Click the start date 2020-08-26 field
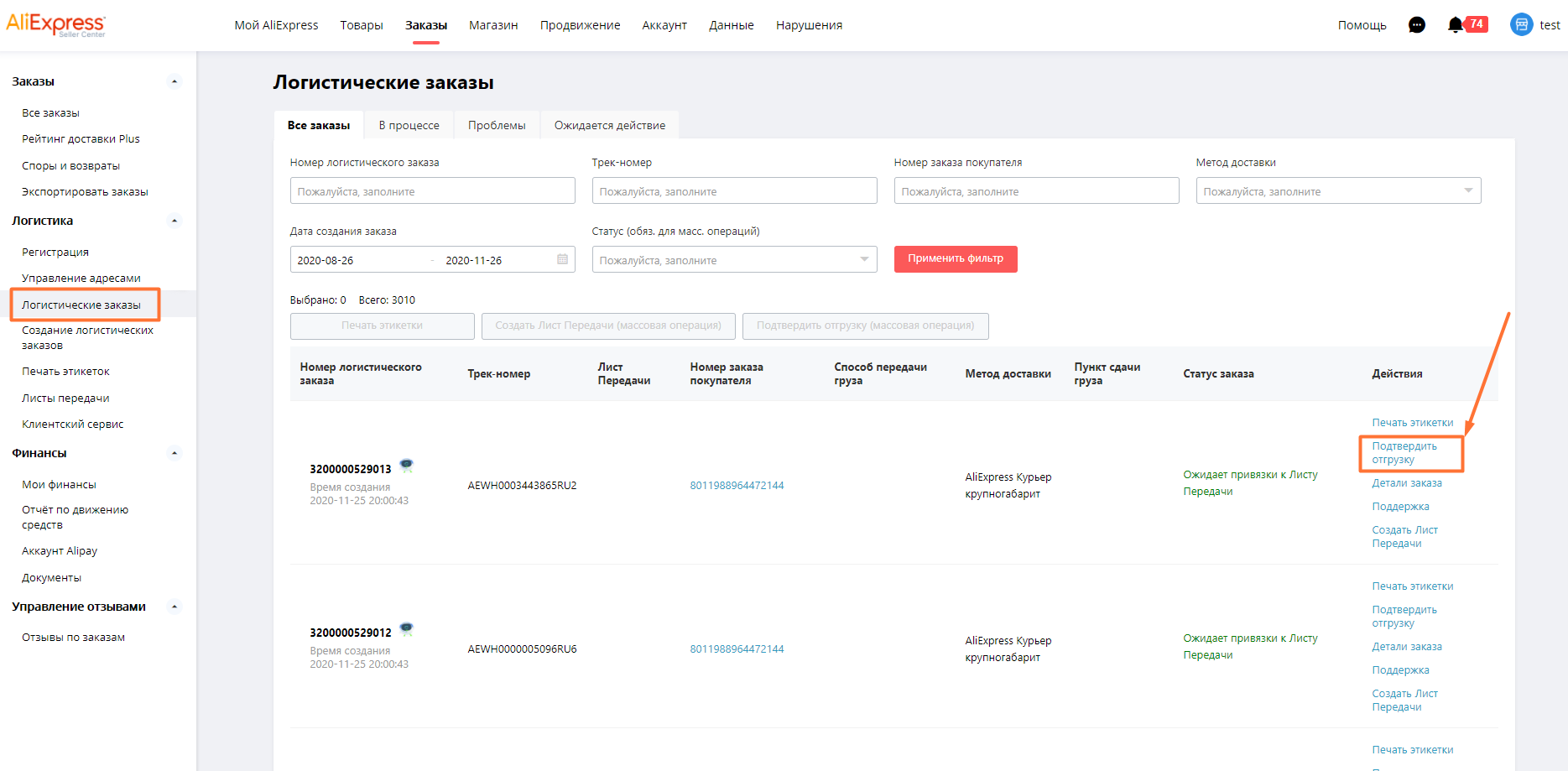 coord(326,260)
